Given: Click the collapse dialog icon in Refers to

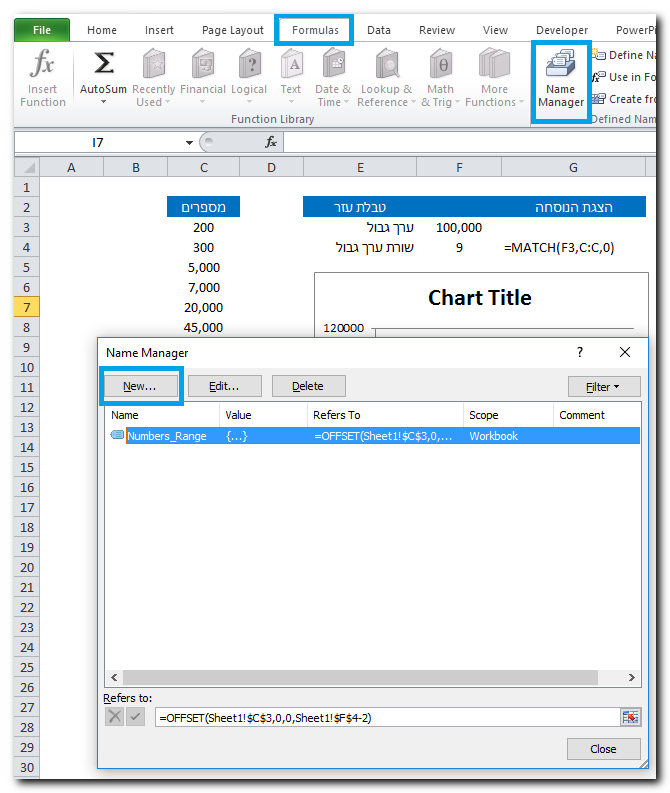Looking at the screenshot, I should (x=629, y=718).
